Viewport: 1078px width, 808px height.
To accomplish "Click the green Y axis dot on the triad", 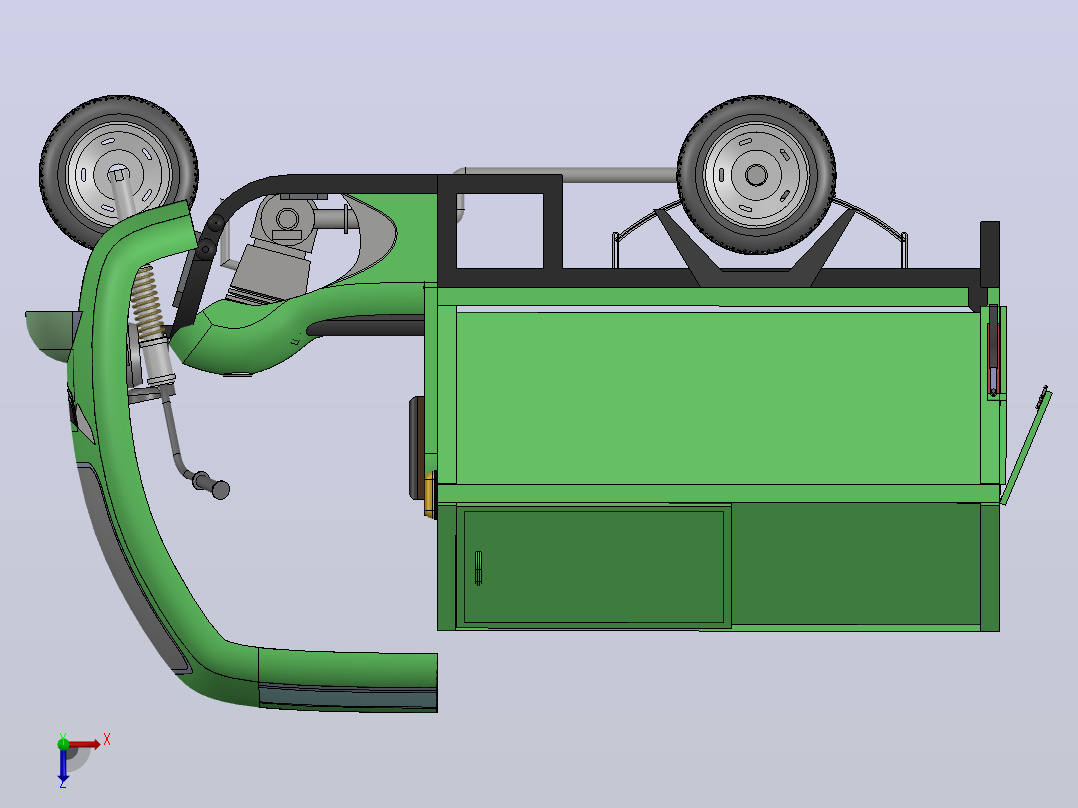I will coord(63,743).
